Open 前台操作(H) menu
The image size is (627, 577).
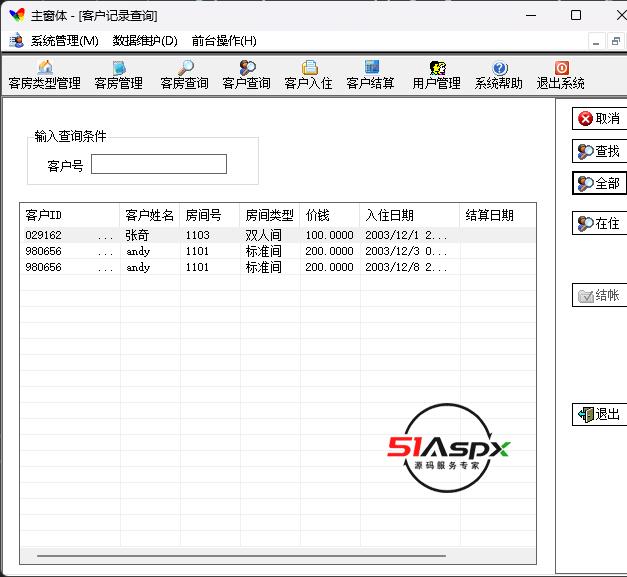(x=224, y=41)
